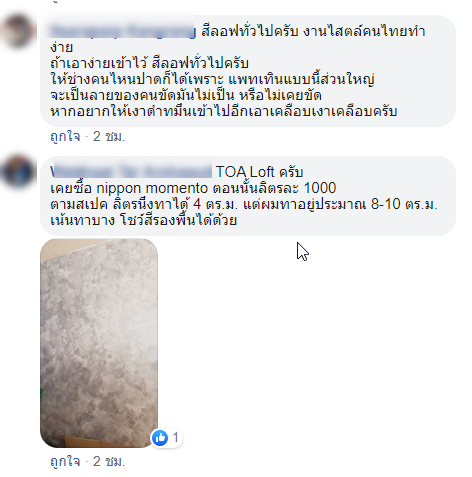The image size is (472, 477).
Task: Click the line beginning "ให้ช่างคนไหนปาดก็ได้"
Action: (x=212, y=79)
